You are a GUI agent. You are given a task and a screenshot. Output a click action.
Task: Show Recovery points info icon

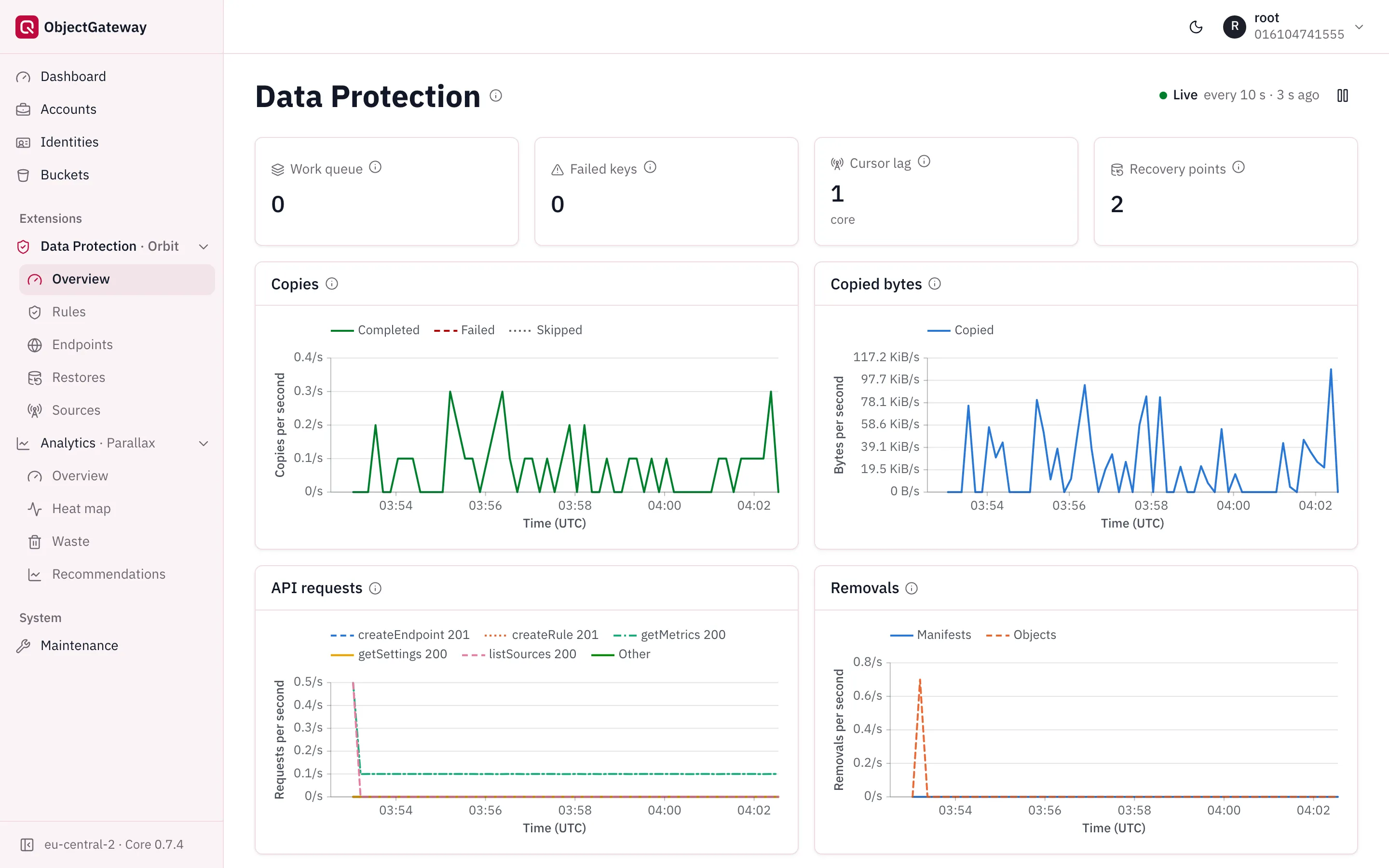[x=1238, y=167]
